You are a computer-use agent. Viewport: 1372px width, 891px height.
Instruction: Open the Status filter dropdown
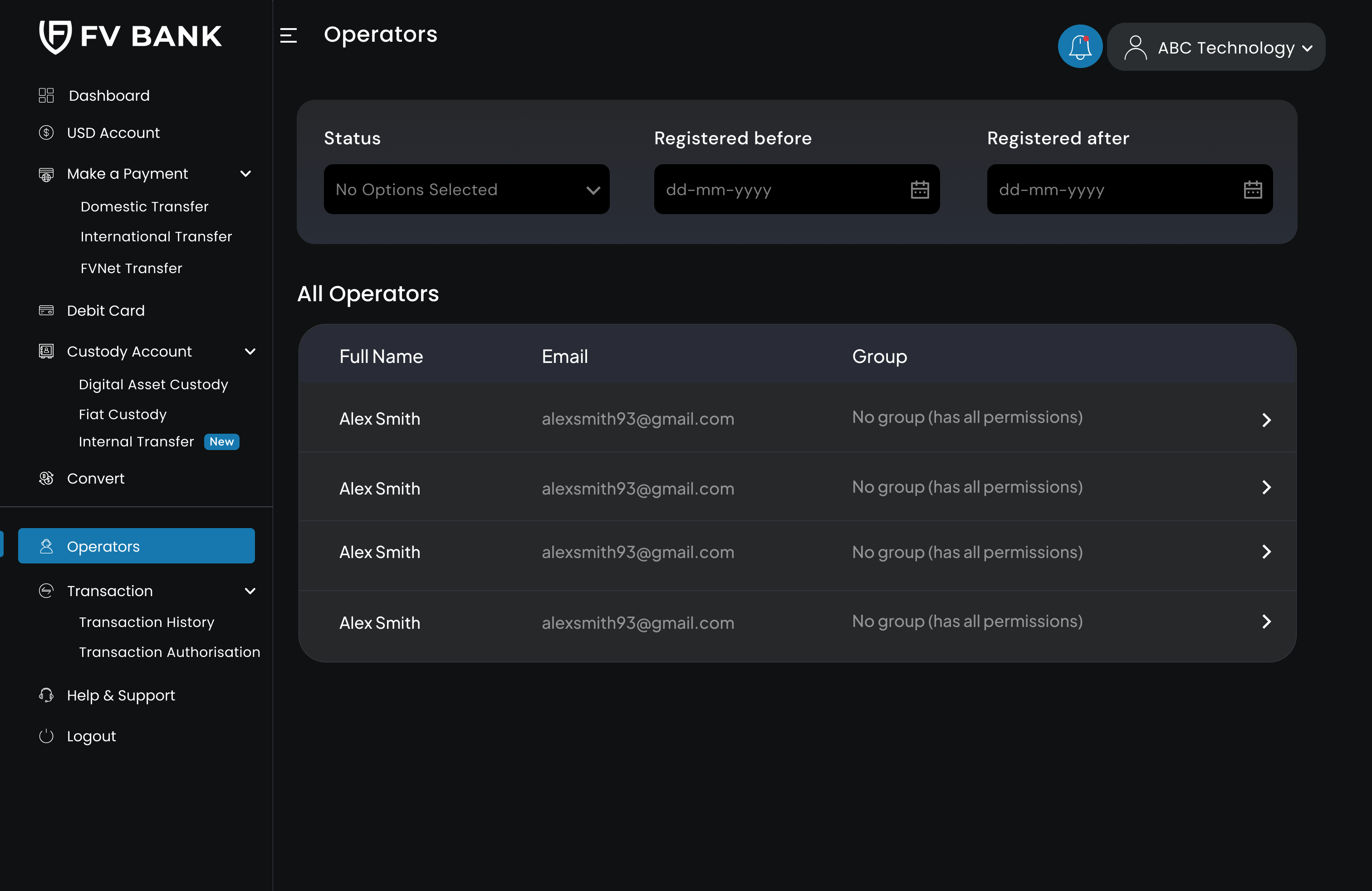[x=466, y=190]
